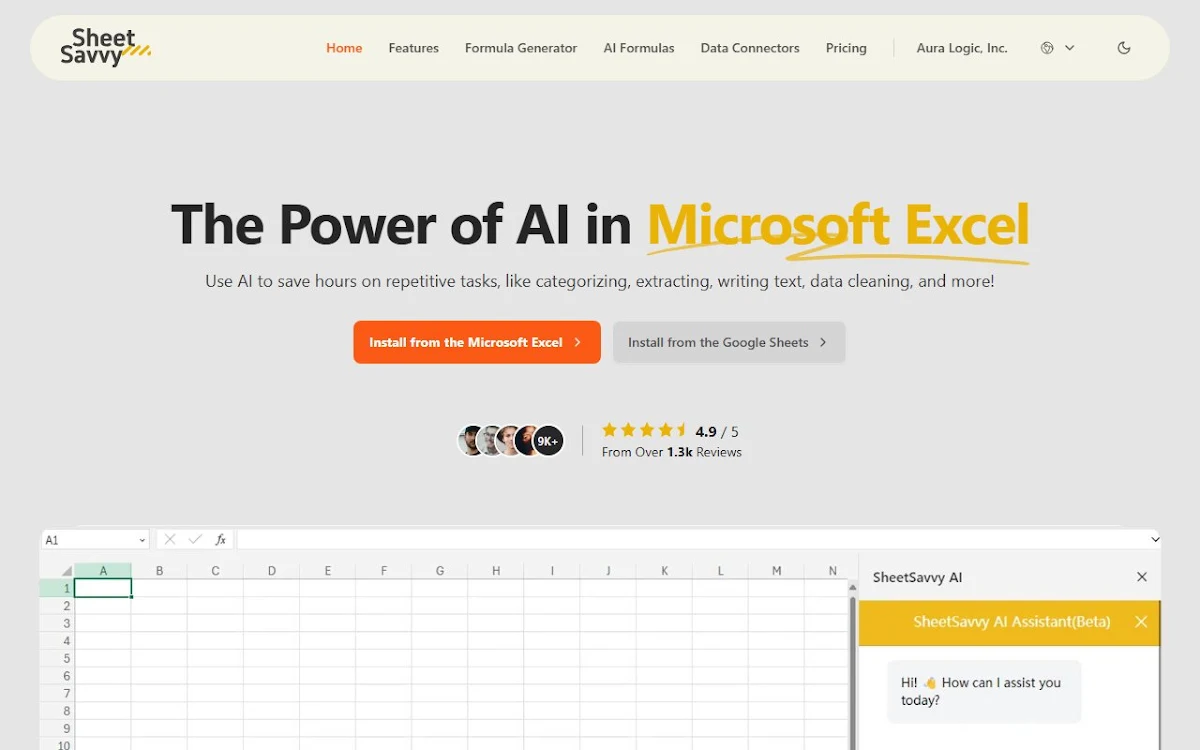
Task: Select column A header
Action: [103, 571]
